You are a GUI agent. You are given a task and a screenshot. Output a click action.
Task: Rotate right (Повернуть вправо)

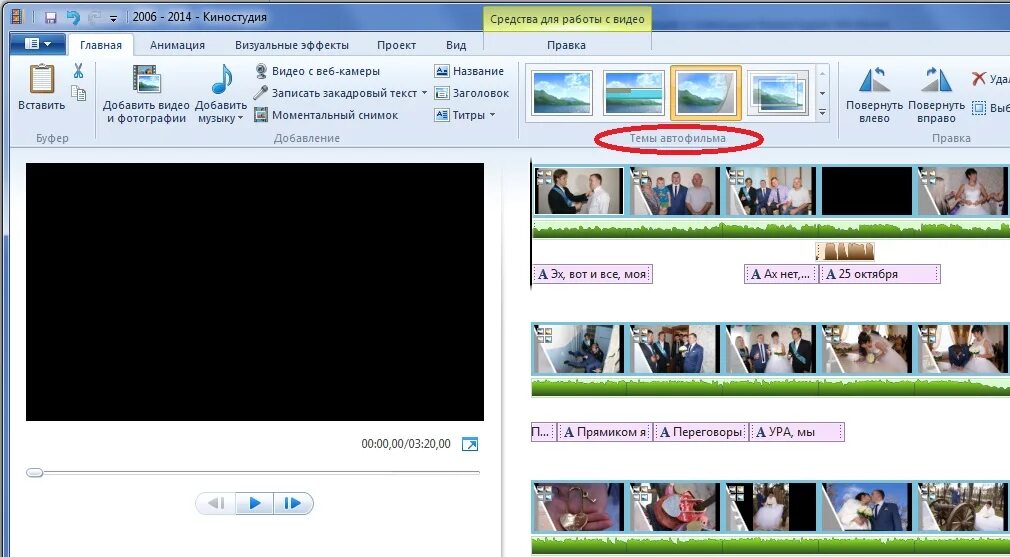pos(937,93)
